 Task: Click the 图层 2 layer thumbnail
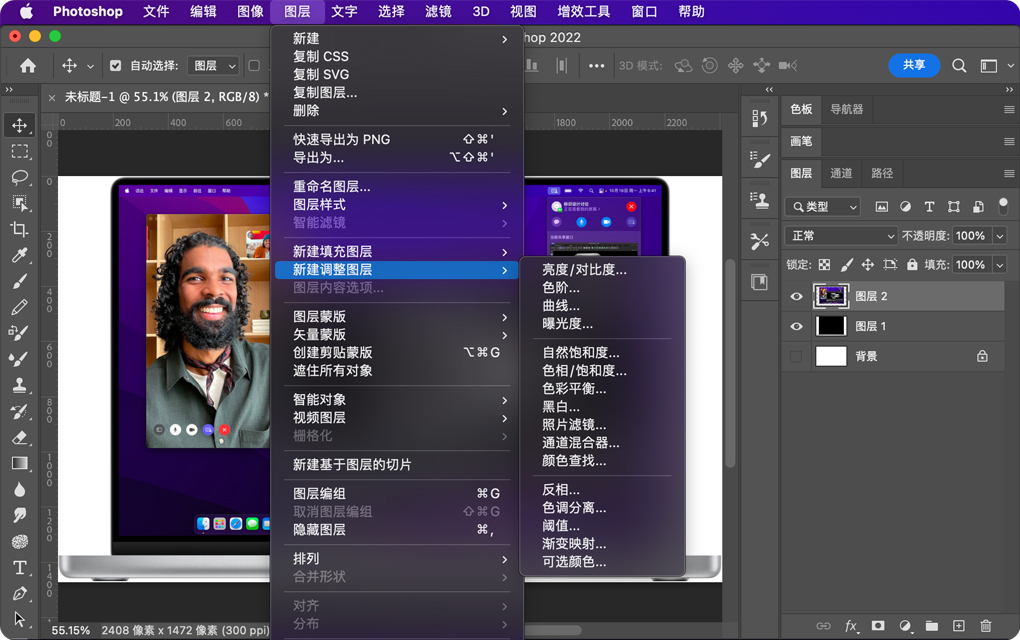[x=831, y=295]
